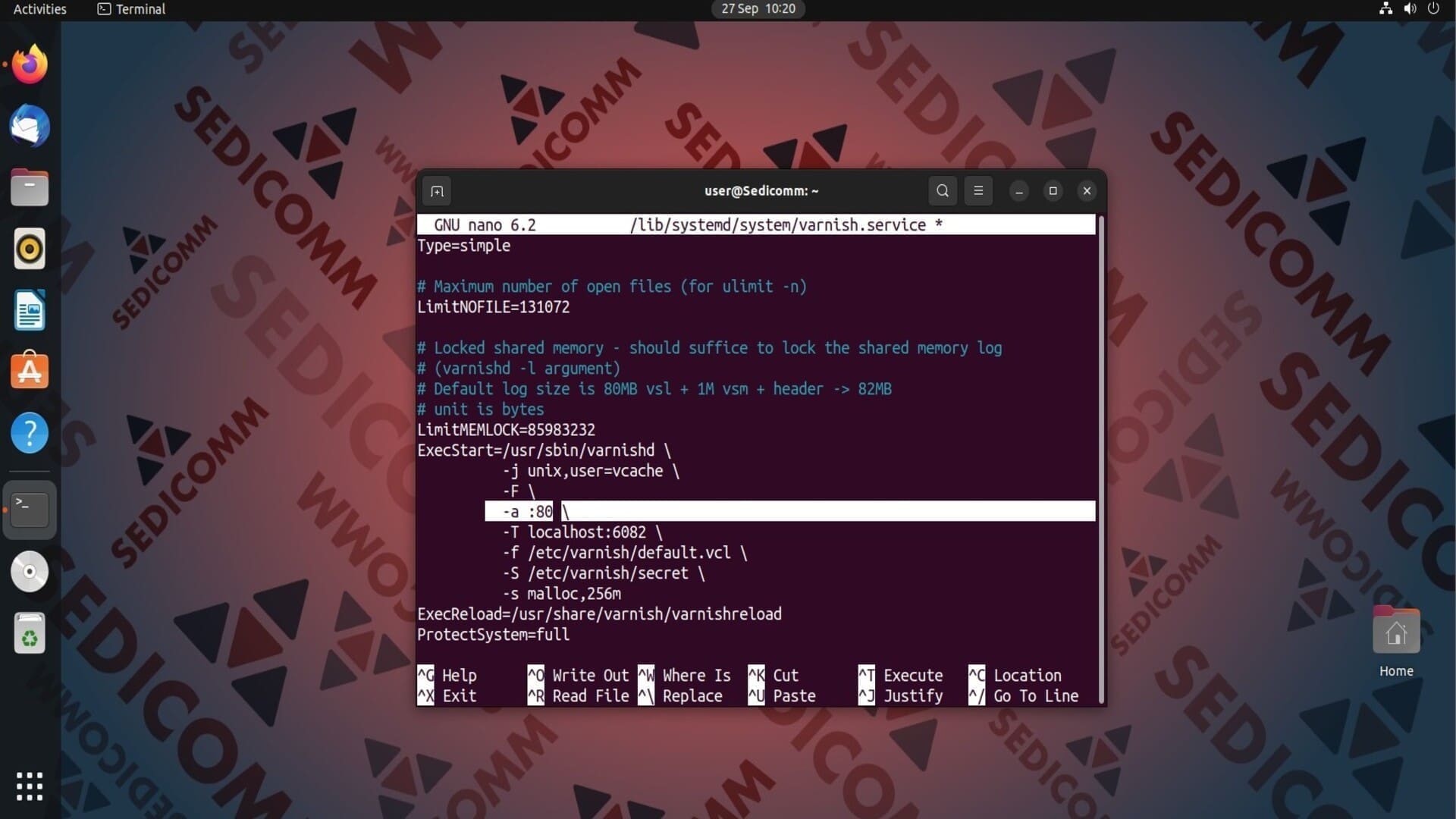Open Rhythmbox music player icon
The width and height of the screenshot is (1456, 819).
pyautogui.click(x=30, y=249)
